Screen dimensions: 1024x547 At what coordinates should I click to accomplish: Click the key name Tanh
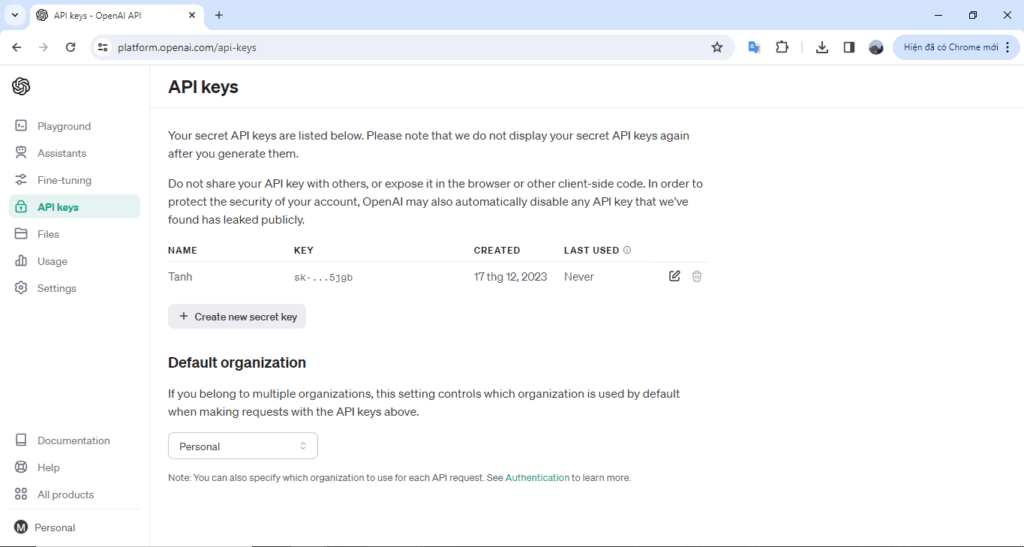[x=180, y=277]
